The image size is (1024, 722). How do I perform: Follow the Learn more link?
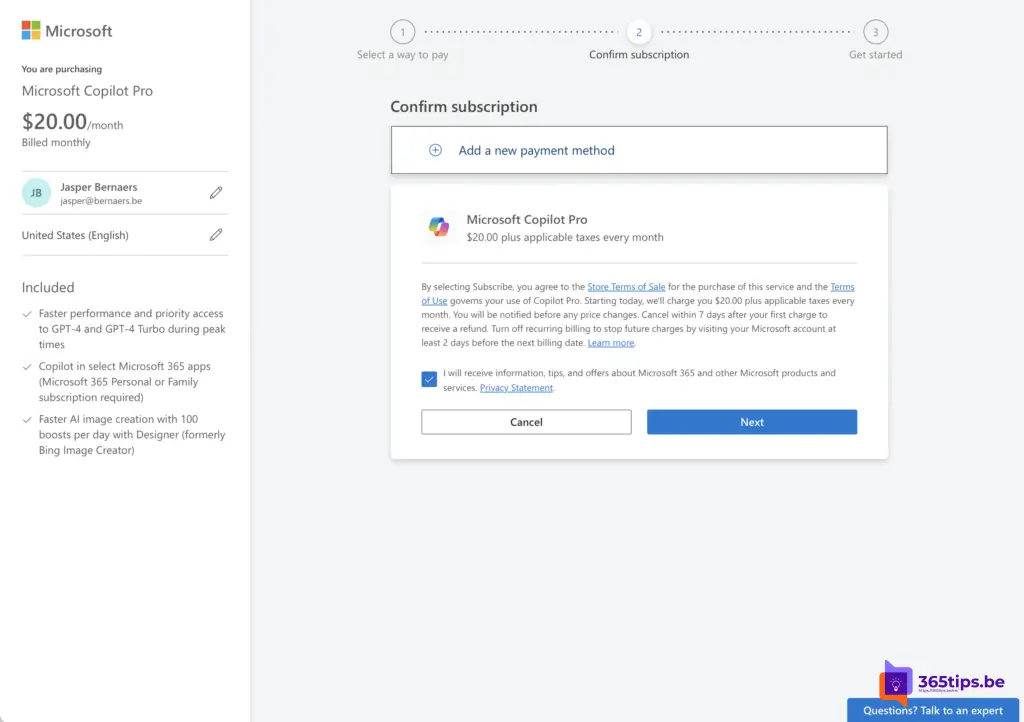click(610, 343)
